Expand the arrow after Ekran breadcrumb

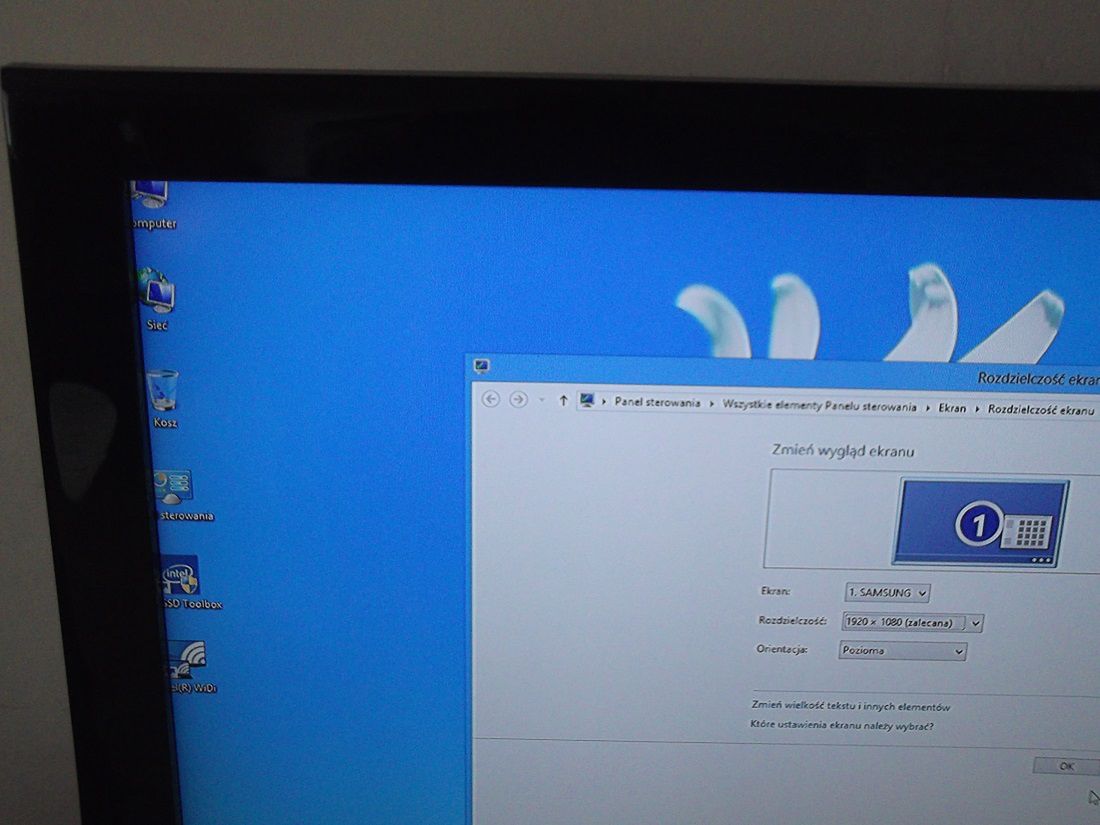977,409
